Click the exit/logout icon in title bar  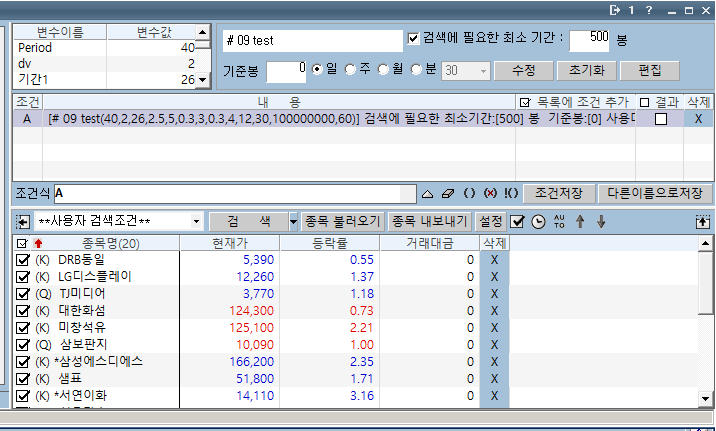click(615, 10)
